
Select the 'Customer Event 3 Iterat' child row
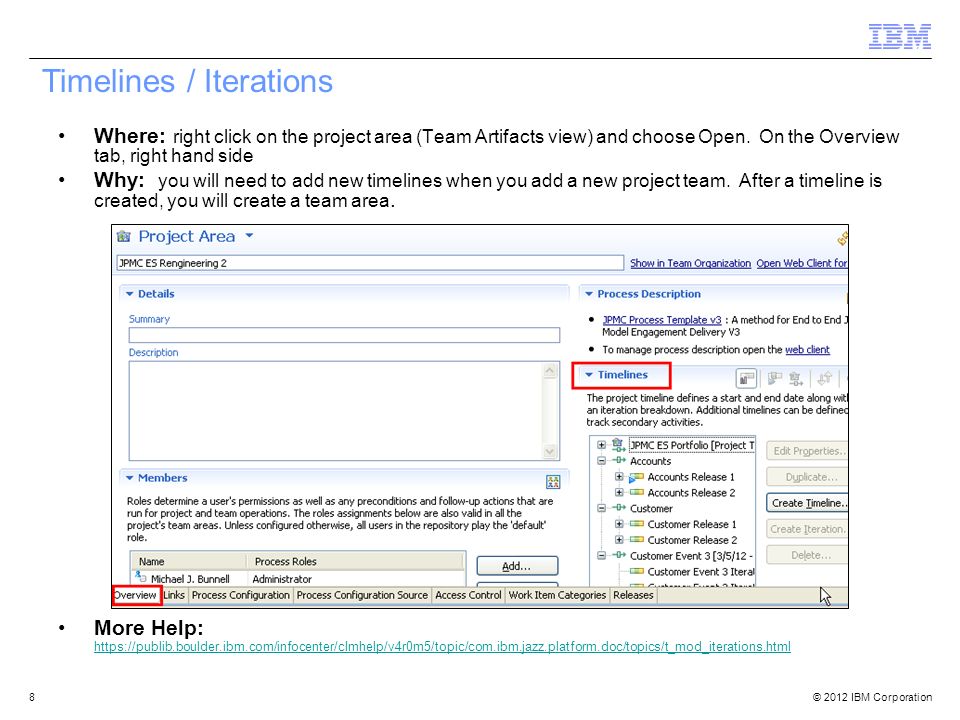tap(701, 572)
